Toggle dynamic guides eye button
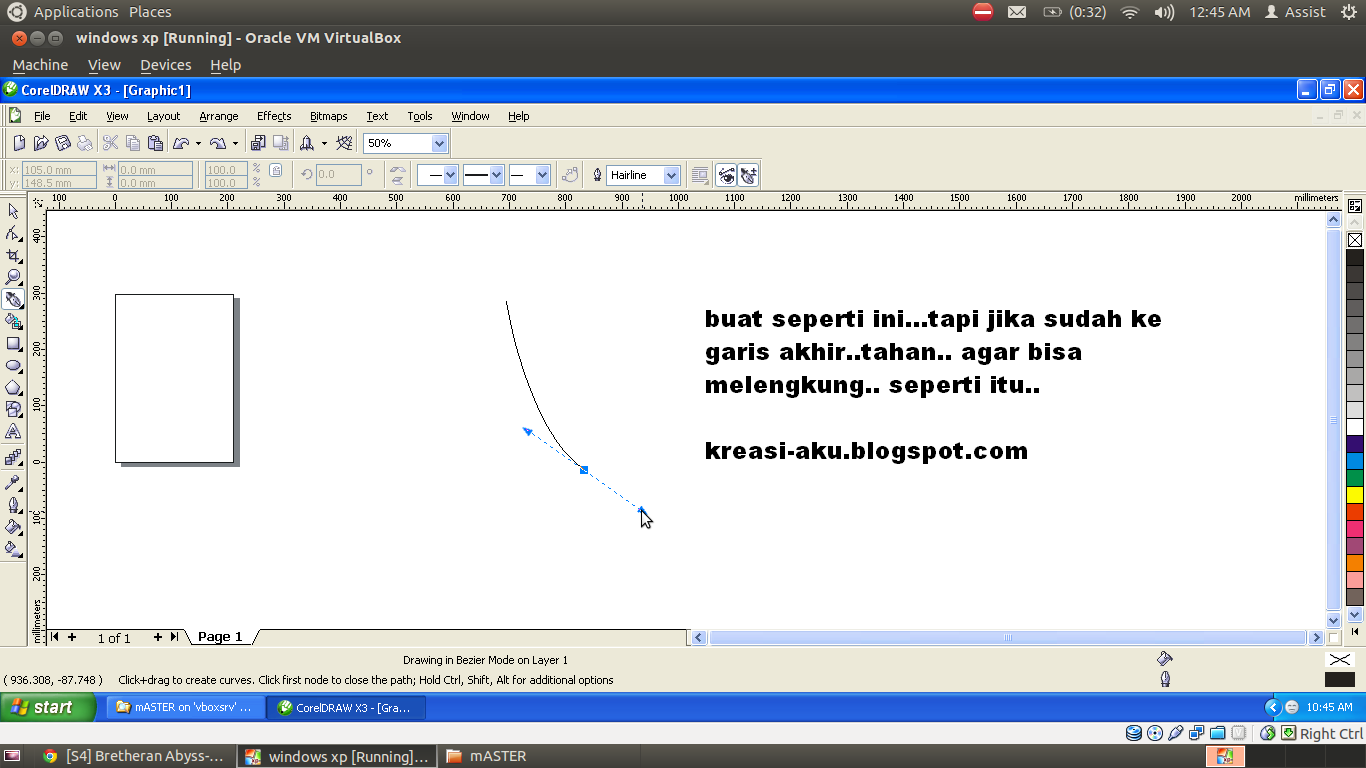 pyautogui.click(x=726, y=175)
